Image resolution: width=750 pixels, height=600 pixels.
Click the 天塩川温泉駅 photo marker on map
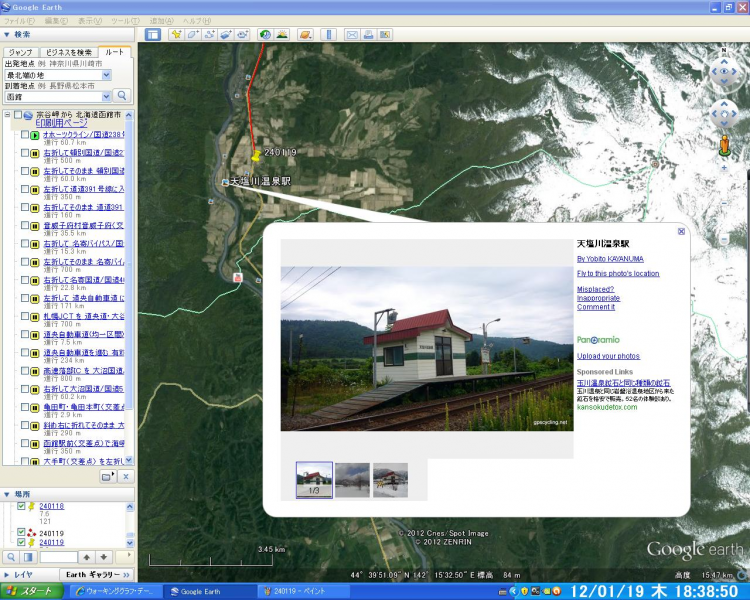225,182
